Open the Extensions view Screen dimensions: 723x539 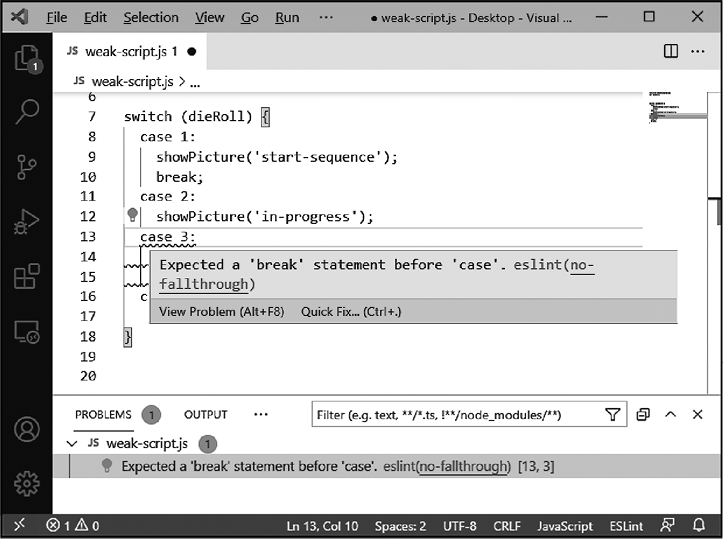point(26,275)
